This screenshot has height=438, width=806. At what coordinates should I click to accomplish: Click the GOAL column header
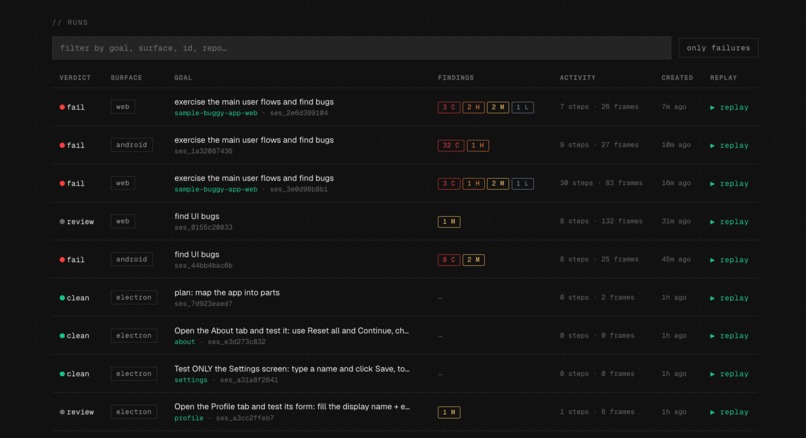click(x=183, y=78)
